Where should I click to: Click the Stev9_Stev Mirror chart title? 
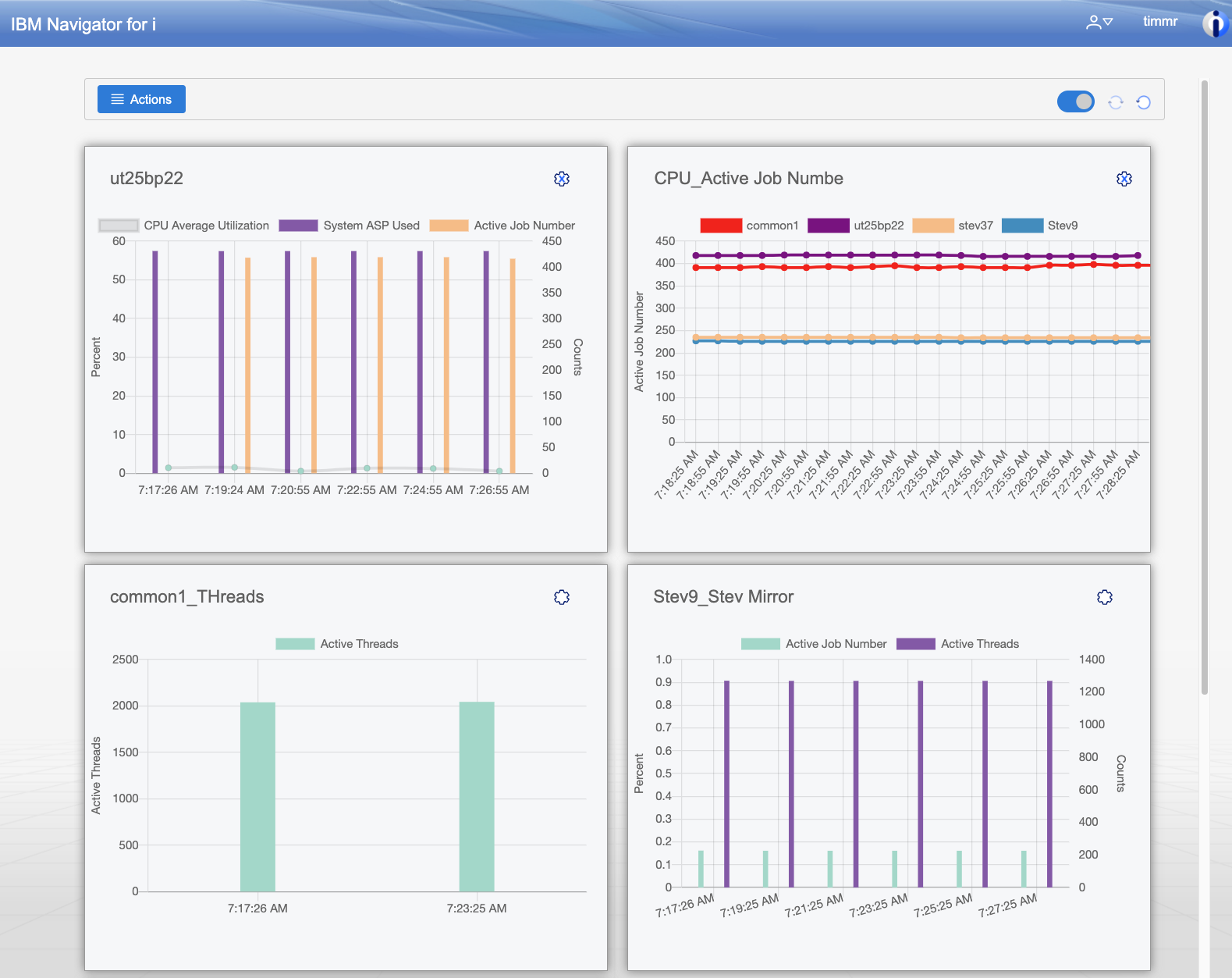click(x=723, y=596)
